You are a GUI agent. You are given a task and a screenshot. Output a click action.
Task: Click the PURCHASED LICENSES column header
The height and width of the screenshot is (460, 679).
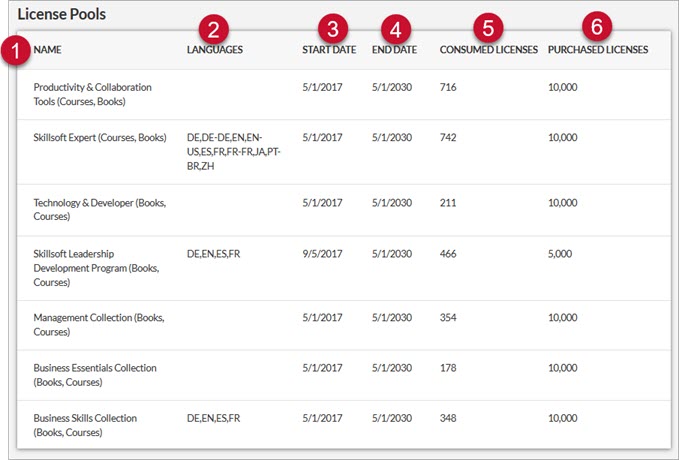click(x=598, y=50)
